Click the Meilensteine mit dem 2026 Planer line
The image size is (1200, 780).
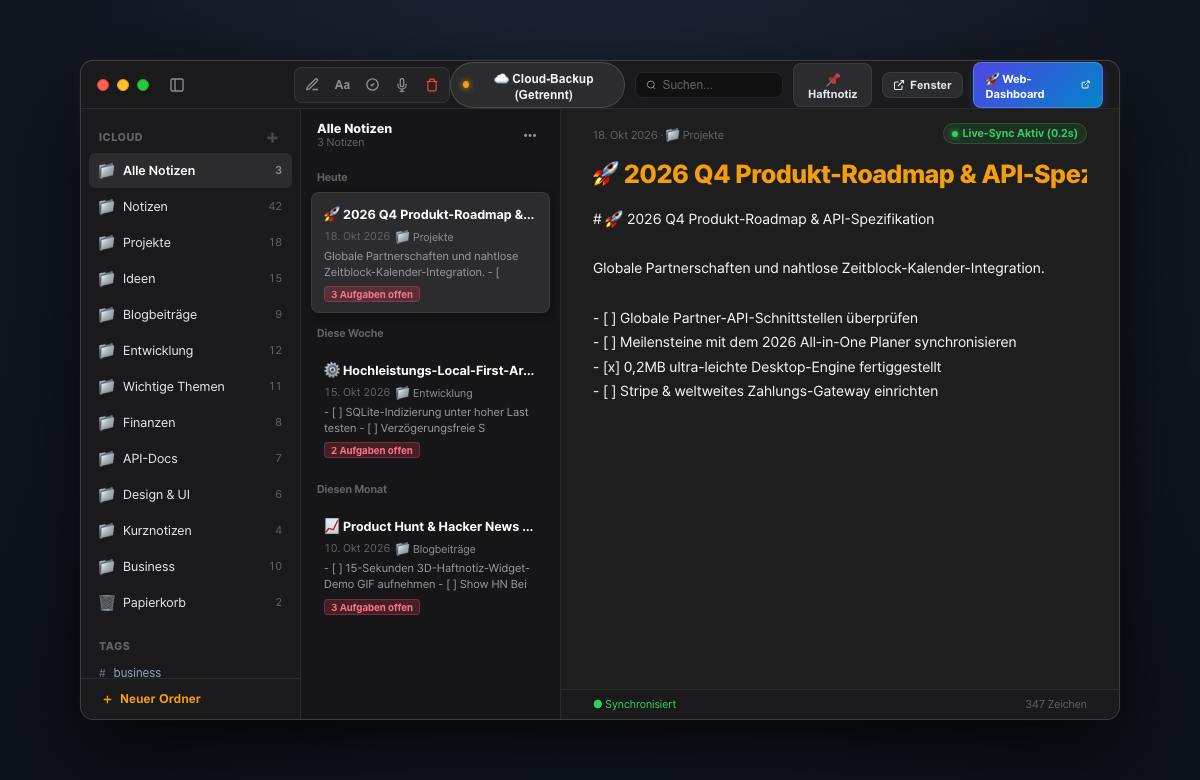pyautogui.click(x=804, y=342)
